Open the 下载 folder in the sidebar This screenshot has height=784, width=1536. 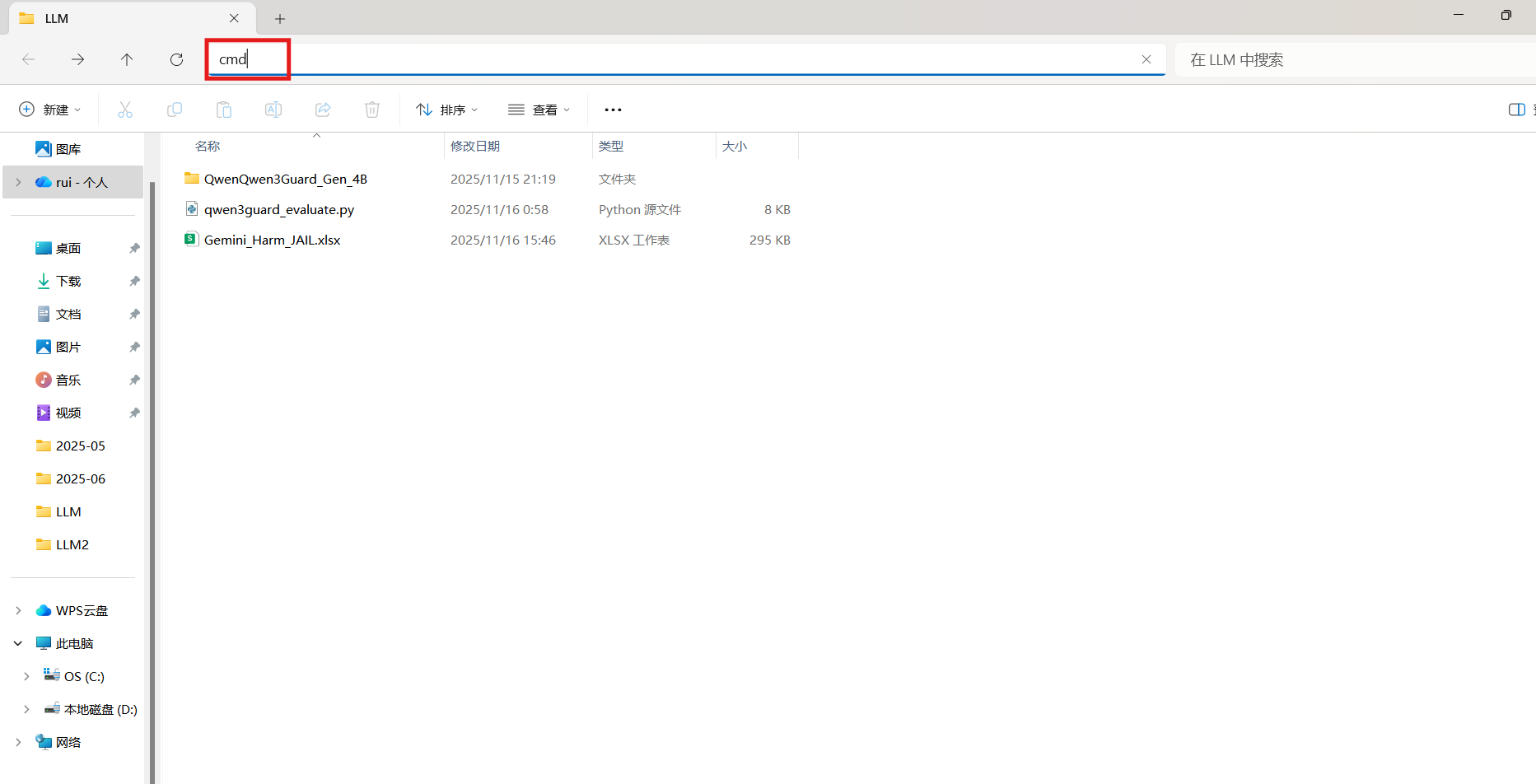[69, 280]
